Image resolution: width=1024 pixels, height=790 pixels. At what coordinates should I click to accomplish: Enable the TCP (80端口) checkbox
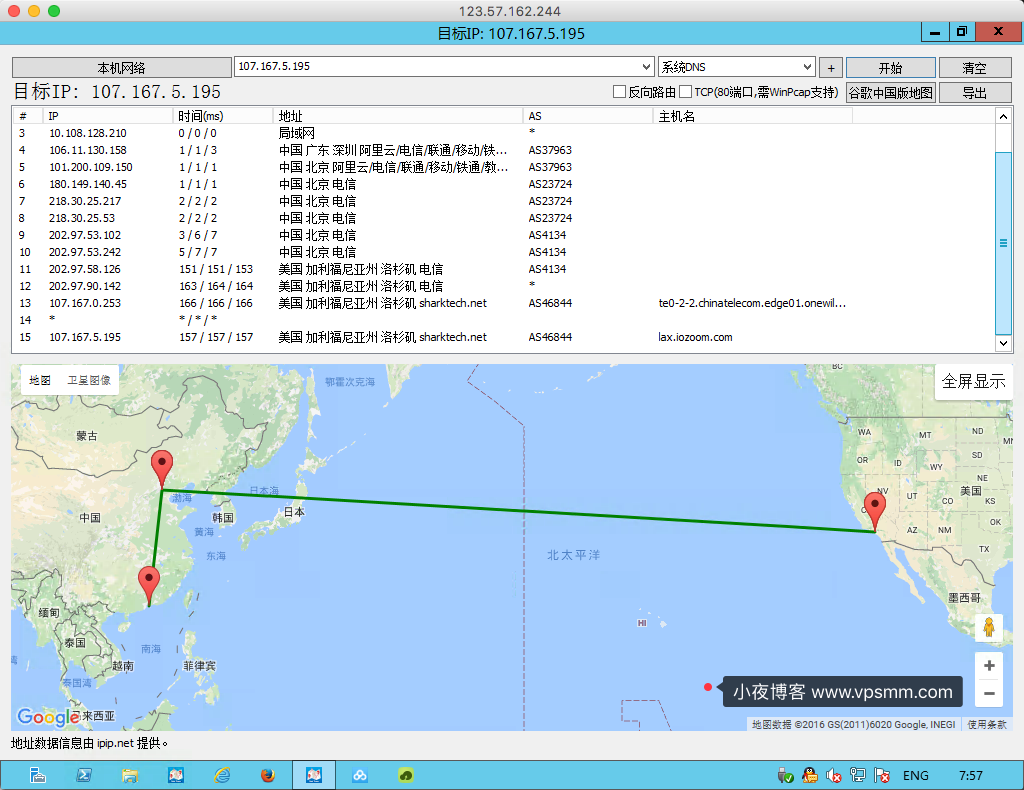685,92
